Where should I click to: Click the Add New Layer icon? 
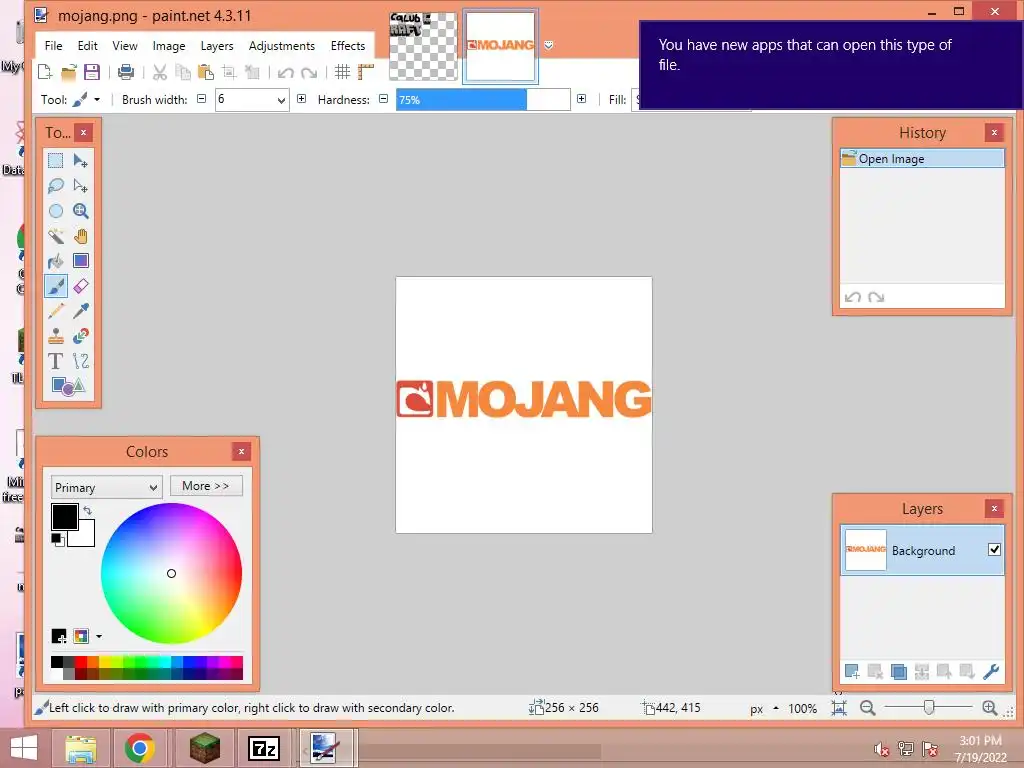coord(852,671)
